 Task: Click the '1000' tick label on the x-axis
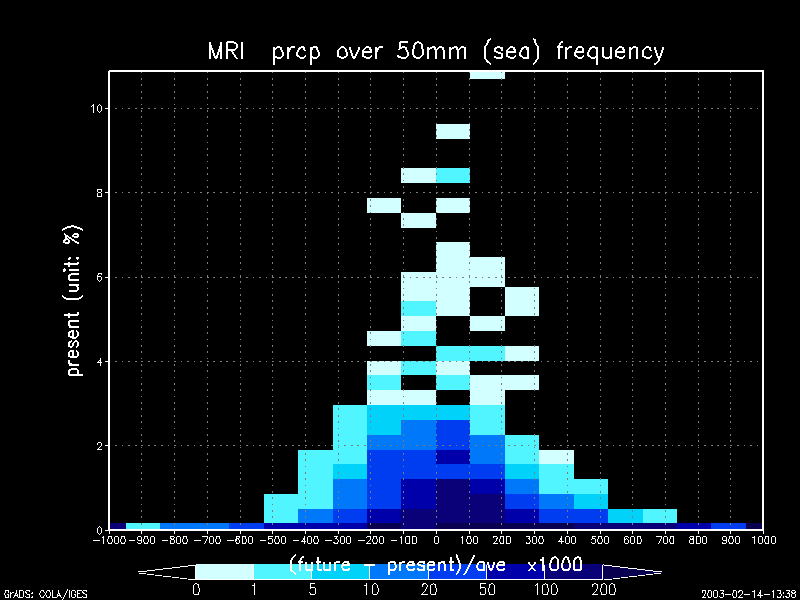(763, 541)
